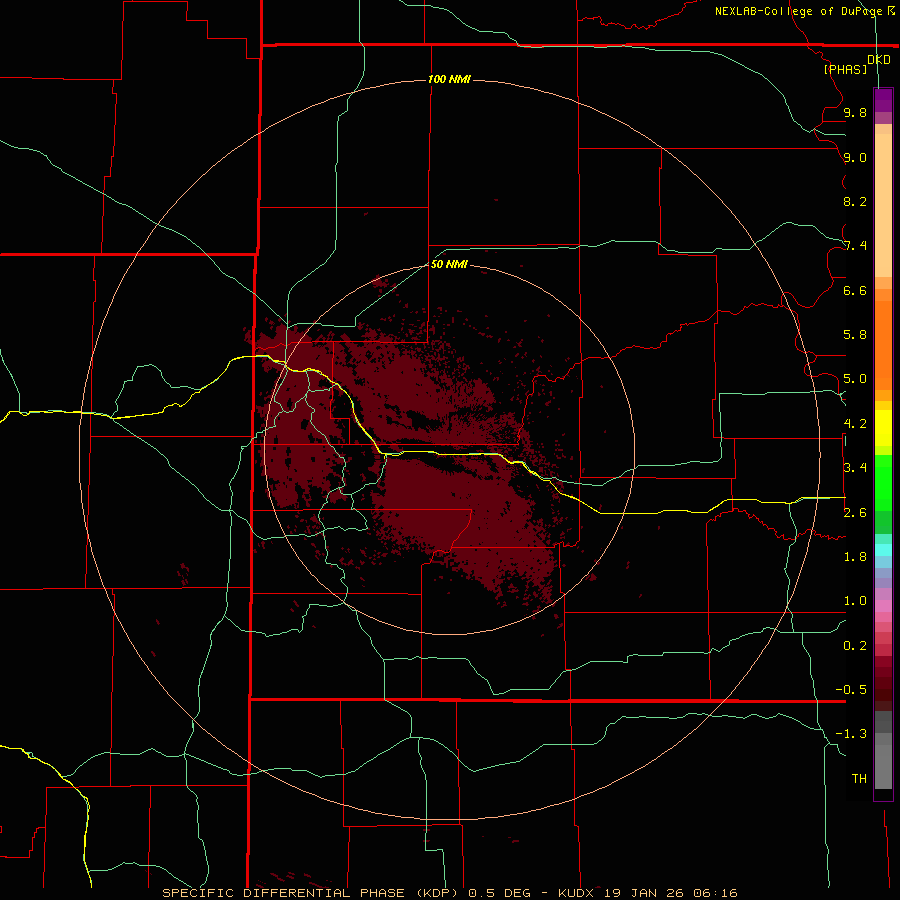Click the yellow color bar segment

coord(883,428)
